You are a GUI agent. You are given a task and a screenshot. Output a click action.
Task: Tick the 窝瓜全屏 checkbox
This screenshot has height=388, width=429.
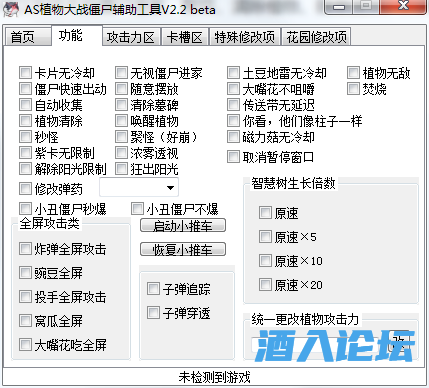tap(25, 321)
